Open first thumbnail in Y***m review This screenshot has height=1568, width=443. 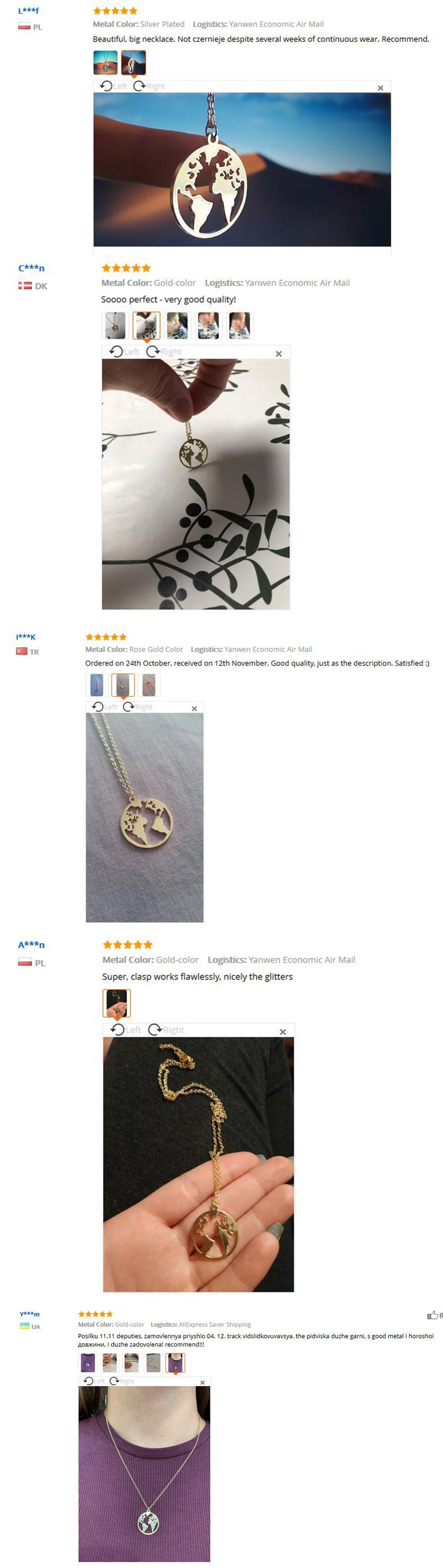pyautogui.click(x=88, y=1362)
